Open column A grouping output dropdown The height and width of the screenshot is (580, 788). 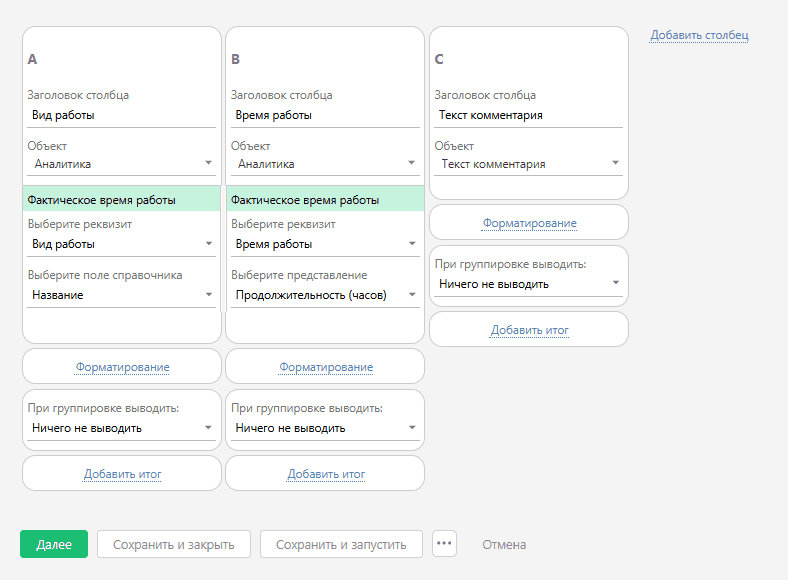click(x=121, y=428)
